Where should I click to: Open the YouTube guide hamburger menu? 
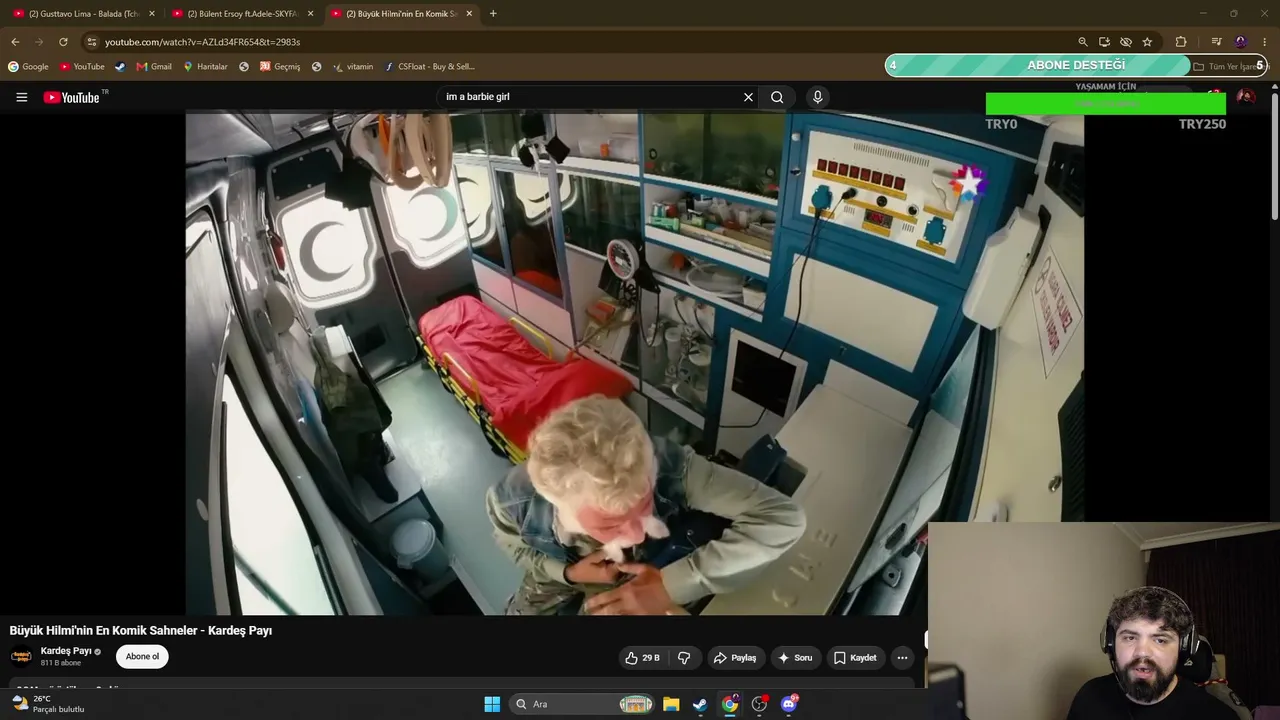tap(21, 97)
